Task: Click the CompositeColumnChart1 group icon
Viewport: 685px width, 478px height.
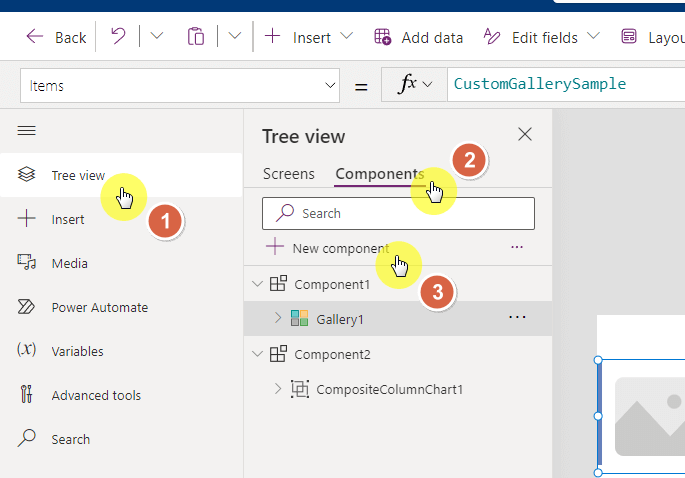Action: (x=300, y=388)
